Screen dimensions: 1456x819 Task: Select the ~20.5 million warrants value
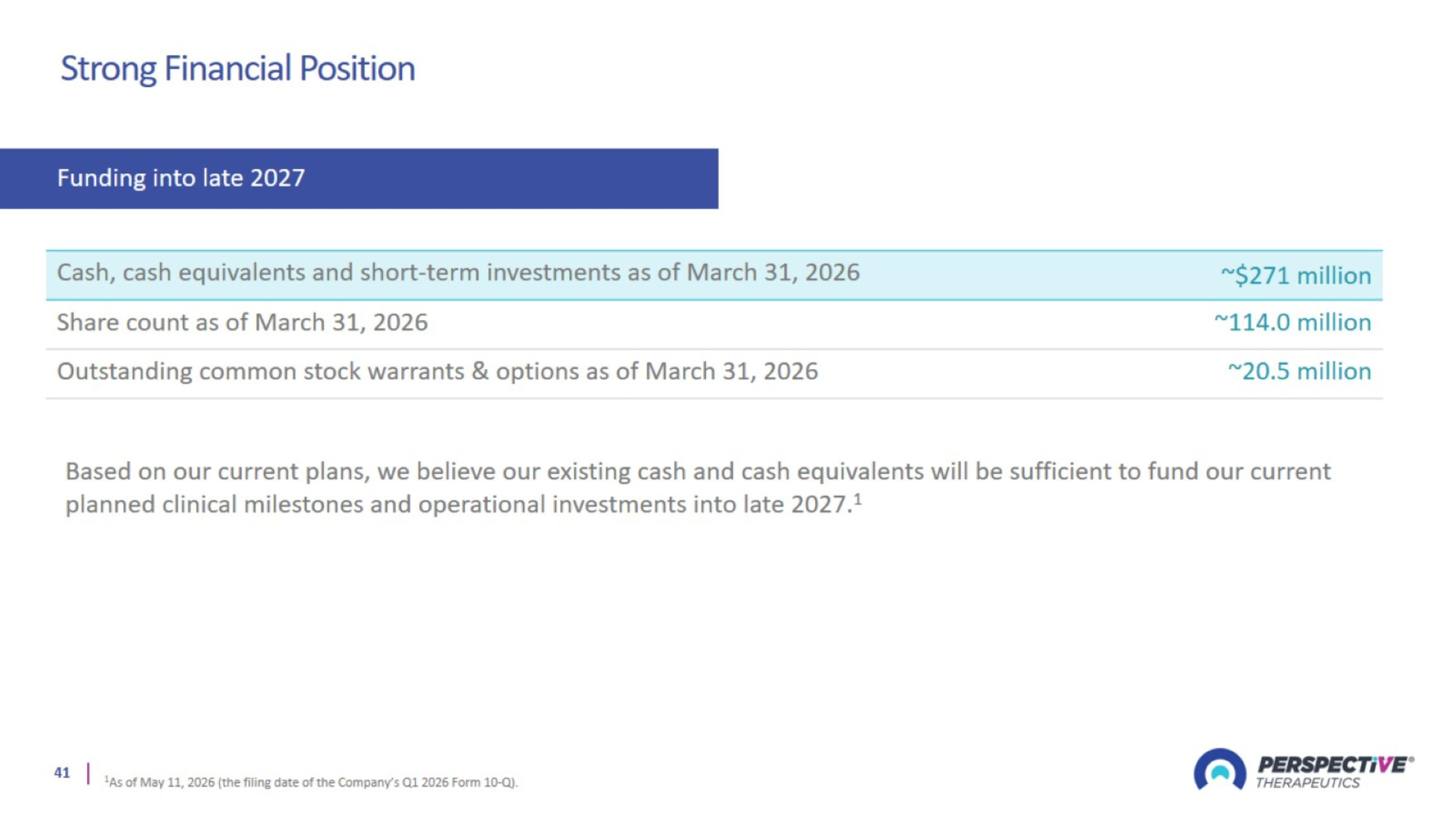[x=1299, y=371]
